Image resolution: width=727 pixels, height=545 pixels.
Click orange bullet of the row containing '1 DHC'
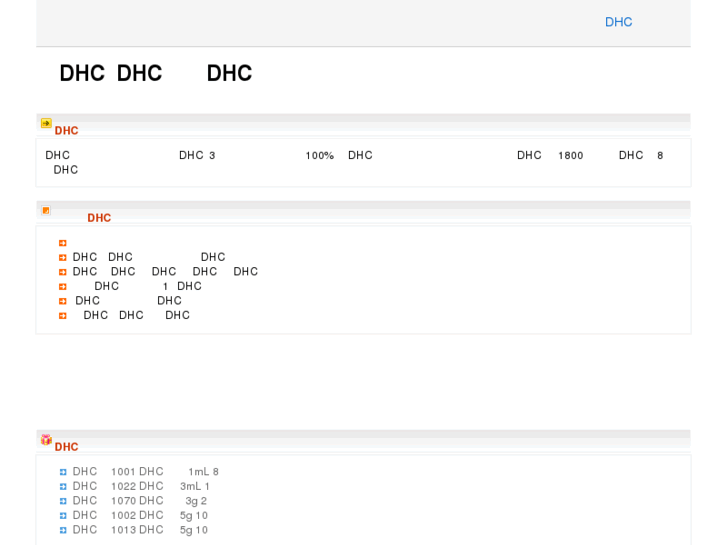[x=63, y=287]
